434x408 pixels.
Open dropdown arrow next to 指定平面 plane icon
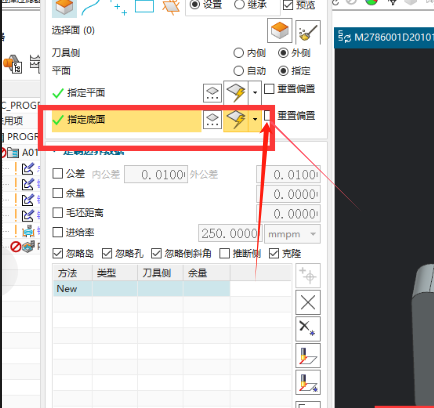(255, 92)
